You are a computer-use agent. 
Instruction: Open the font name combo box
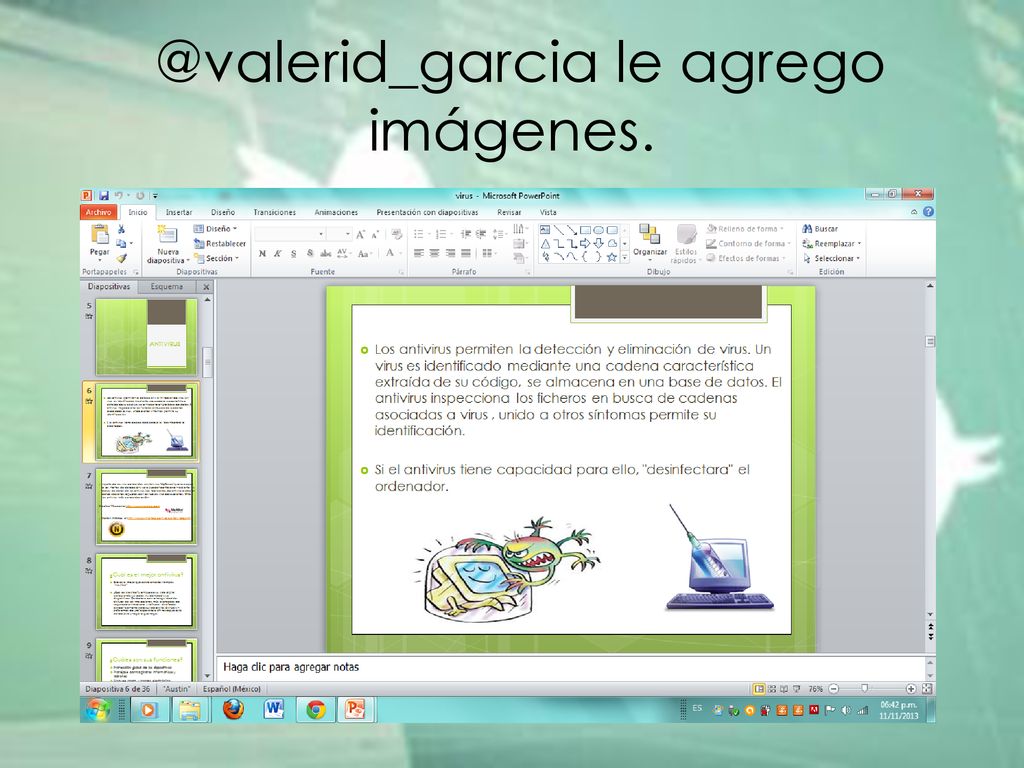289,234
